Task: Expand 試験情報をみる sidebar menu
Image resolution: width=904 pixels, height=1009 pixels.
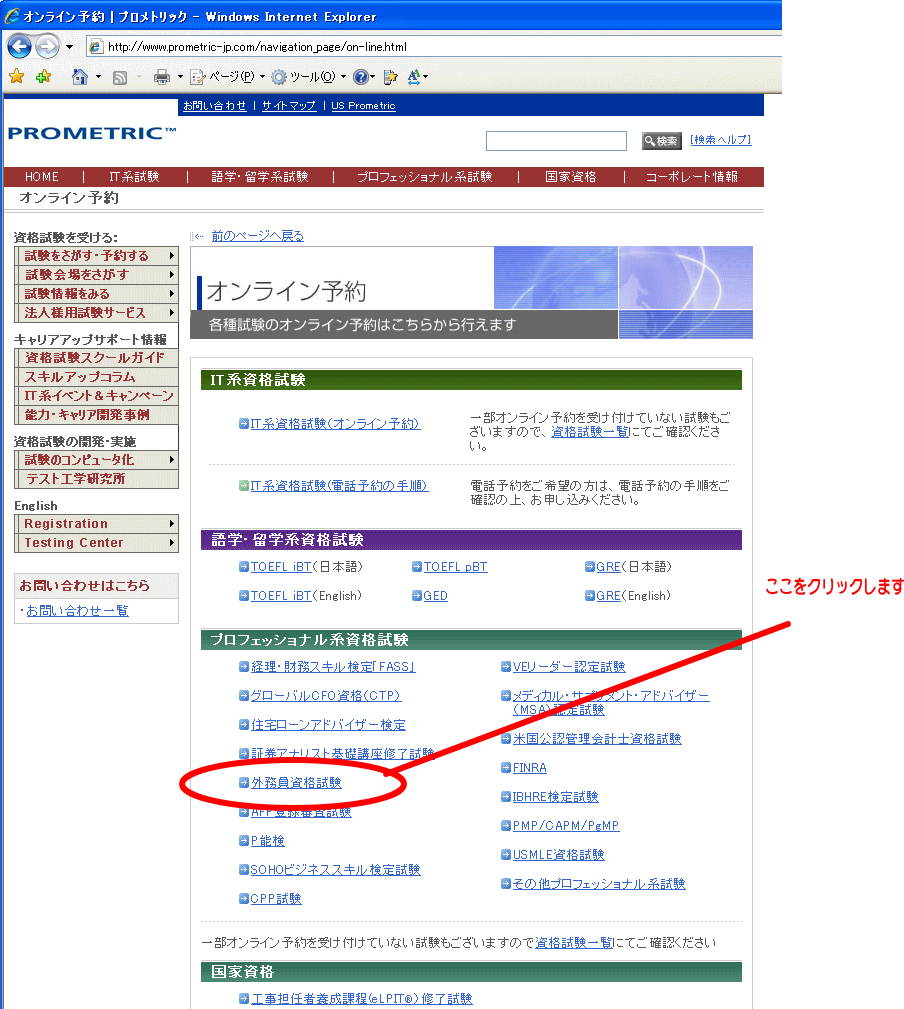Action: (x=97, y=294)
